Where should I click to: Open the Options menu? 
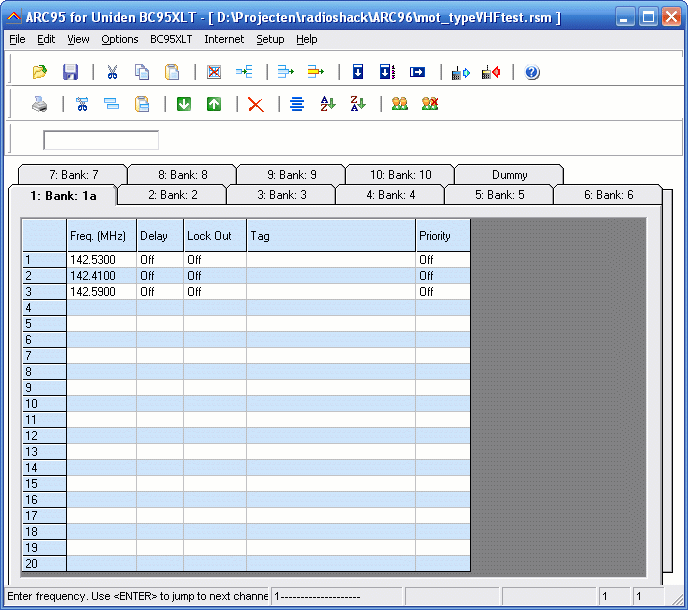coord(120,39)
